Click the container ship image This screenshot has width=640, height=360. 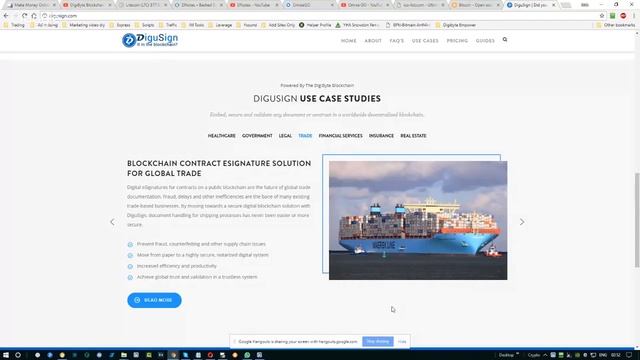tap(418, 220)
